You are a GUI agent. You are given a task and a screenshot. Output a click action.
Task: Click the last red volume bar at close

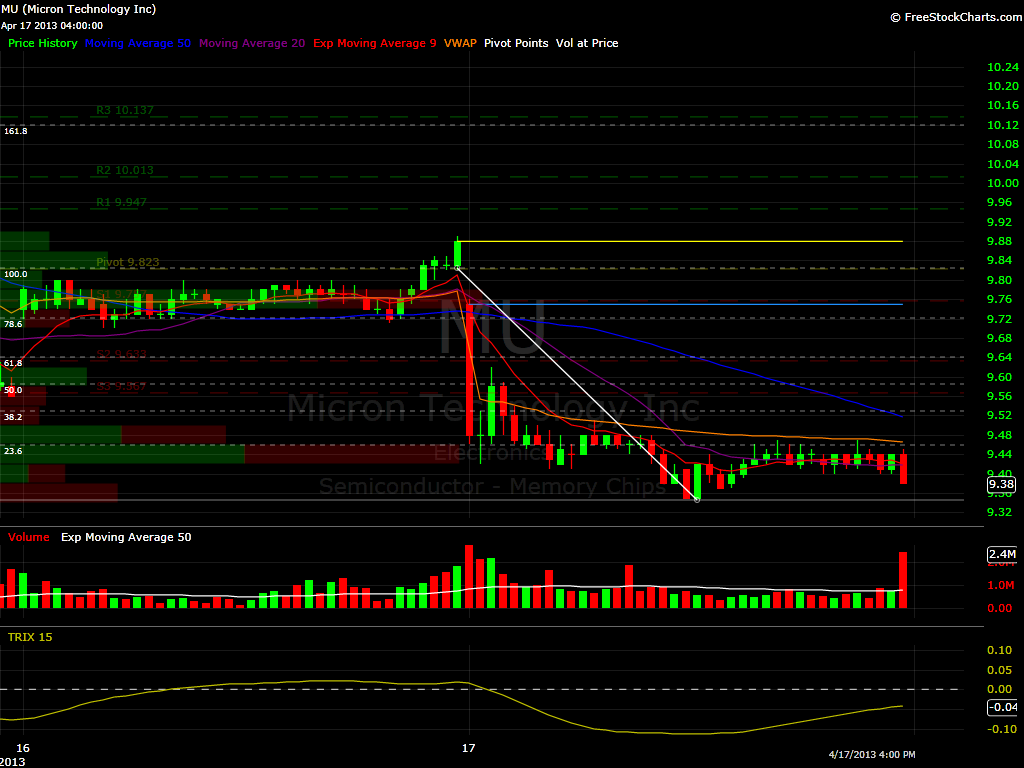[903, 581]
